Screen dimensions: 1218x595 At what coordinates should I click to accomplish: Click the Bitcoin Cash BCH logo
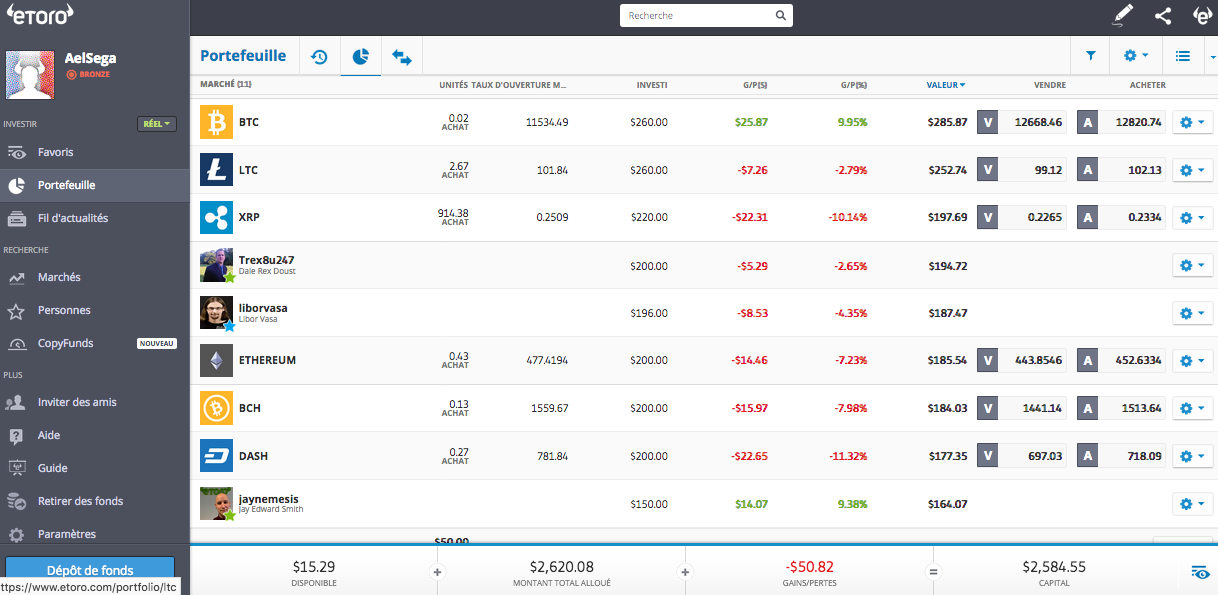[216, 408]
